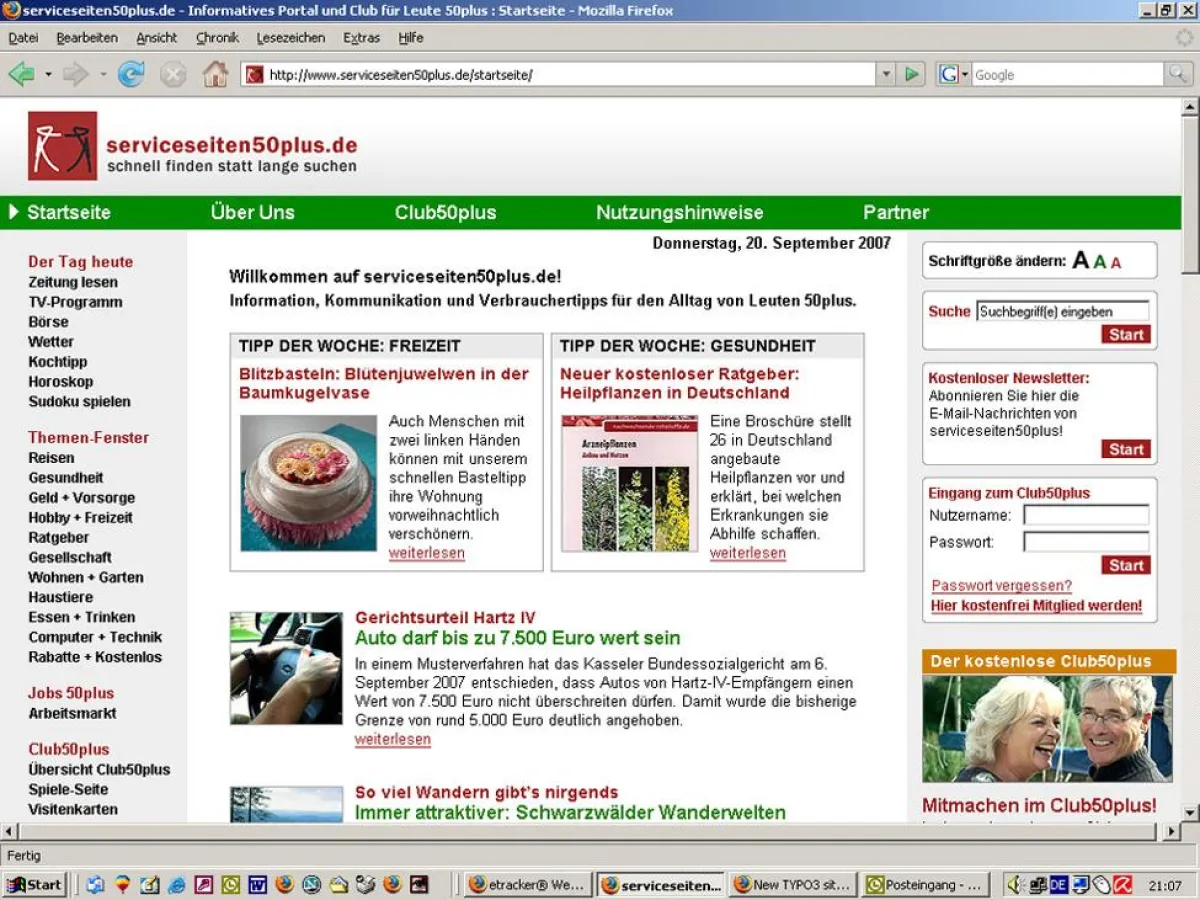1200x900 pixels.
Task: Click the serviceseiten50plus golfer logo
Action: (60, 145)
